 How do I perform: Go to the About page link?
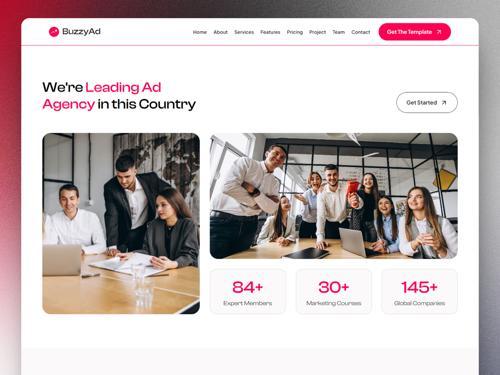point(220,32)
